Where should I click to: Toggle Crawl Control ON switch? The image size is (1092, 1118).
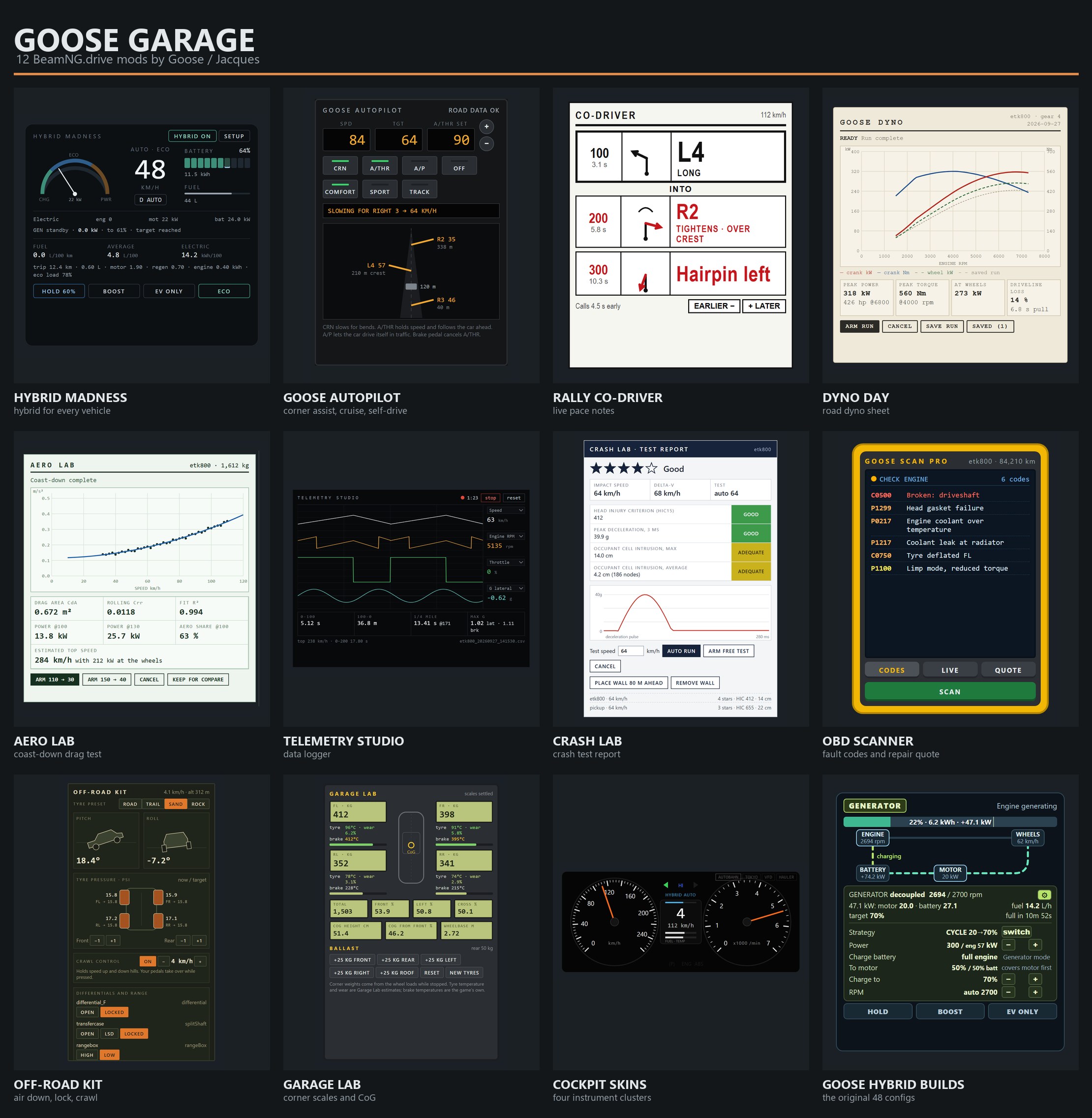click(148, 961)
